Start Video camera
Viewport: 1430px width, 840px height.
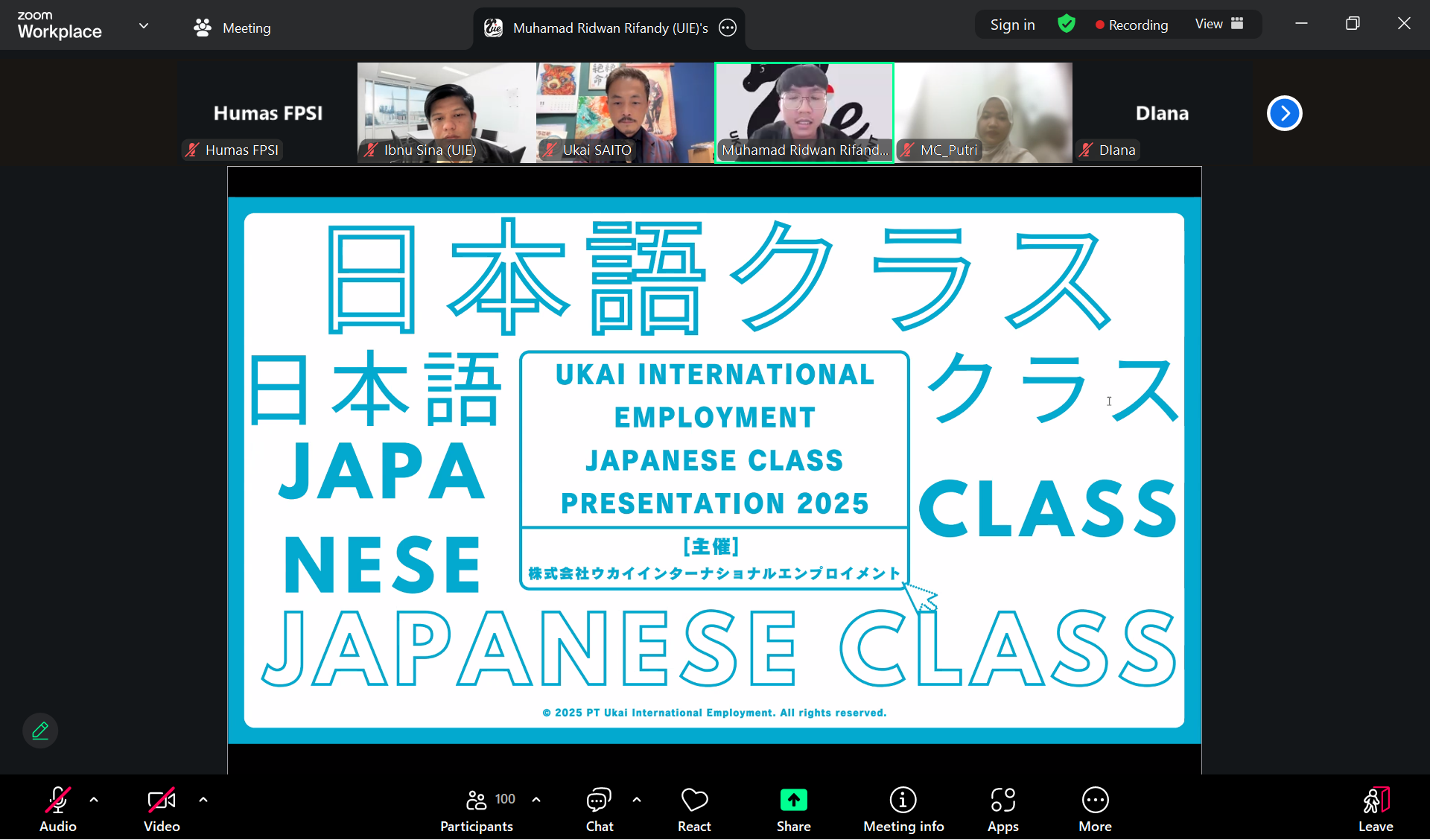pos(162,801)
